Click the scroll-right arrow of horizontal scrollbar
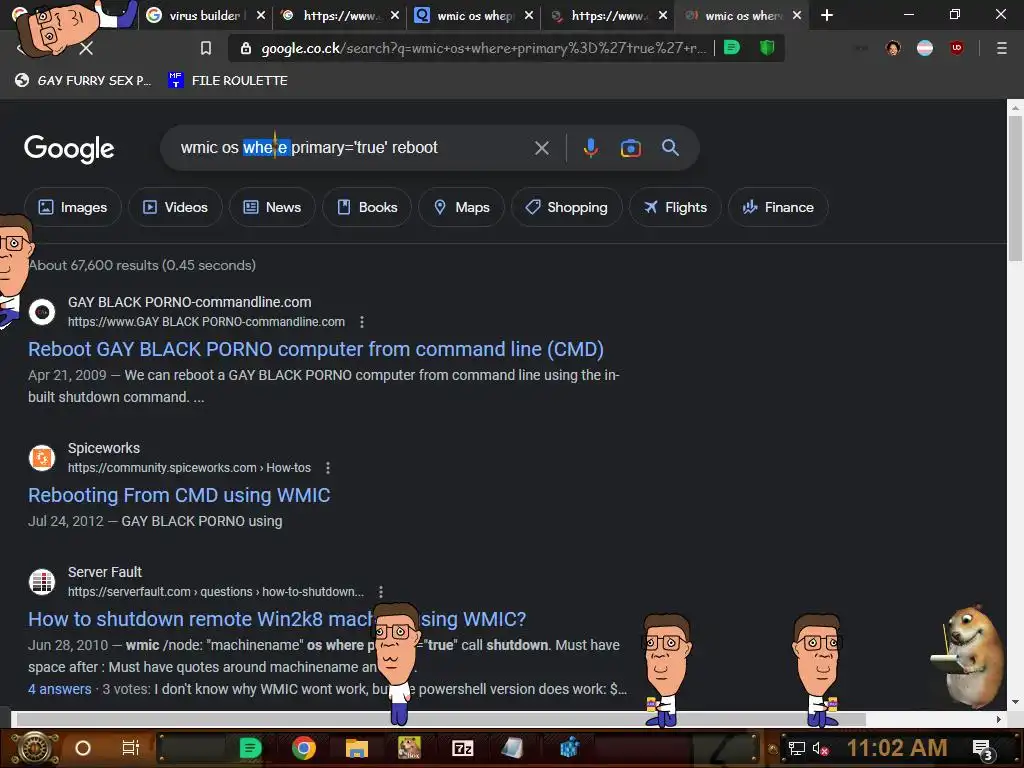 [999, 719]
